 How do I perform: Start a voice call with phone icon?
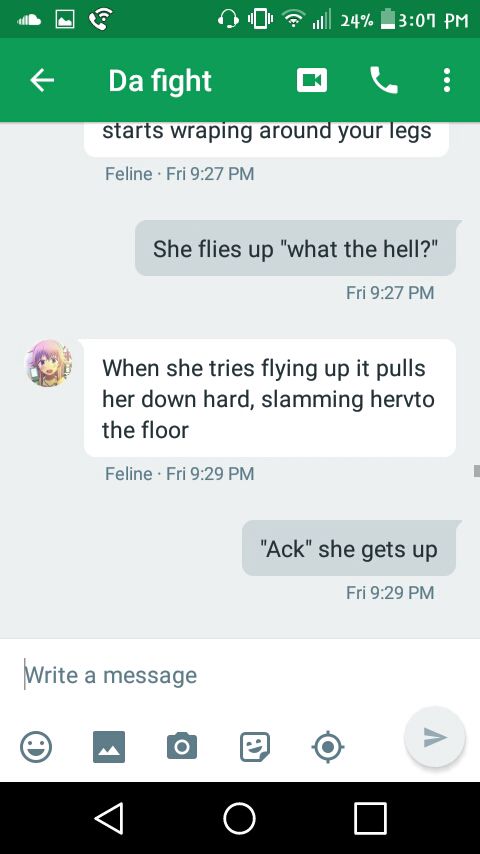[384, 81]
